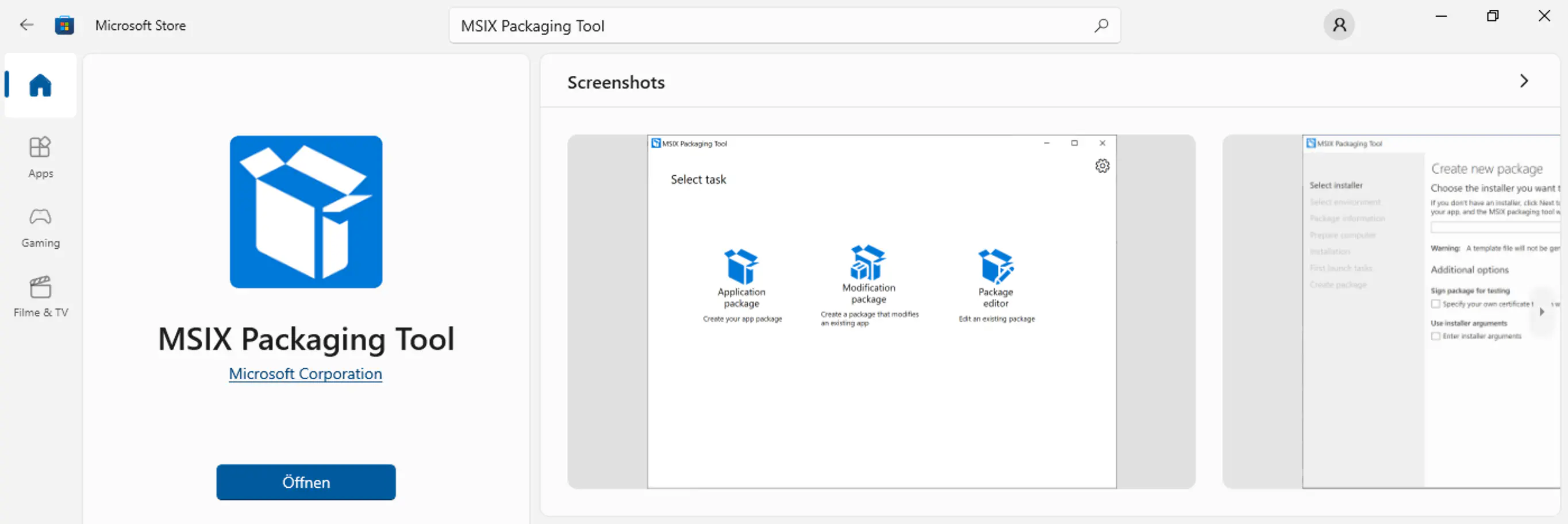This screenshot has height=524, width=1568.
Task: Advance screenshots with the next arrow
Action: (x=1542, y=311)
